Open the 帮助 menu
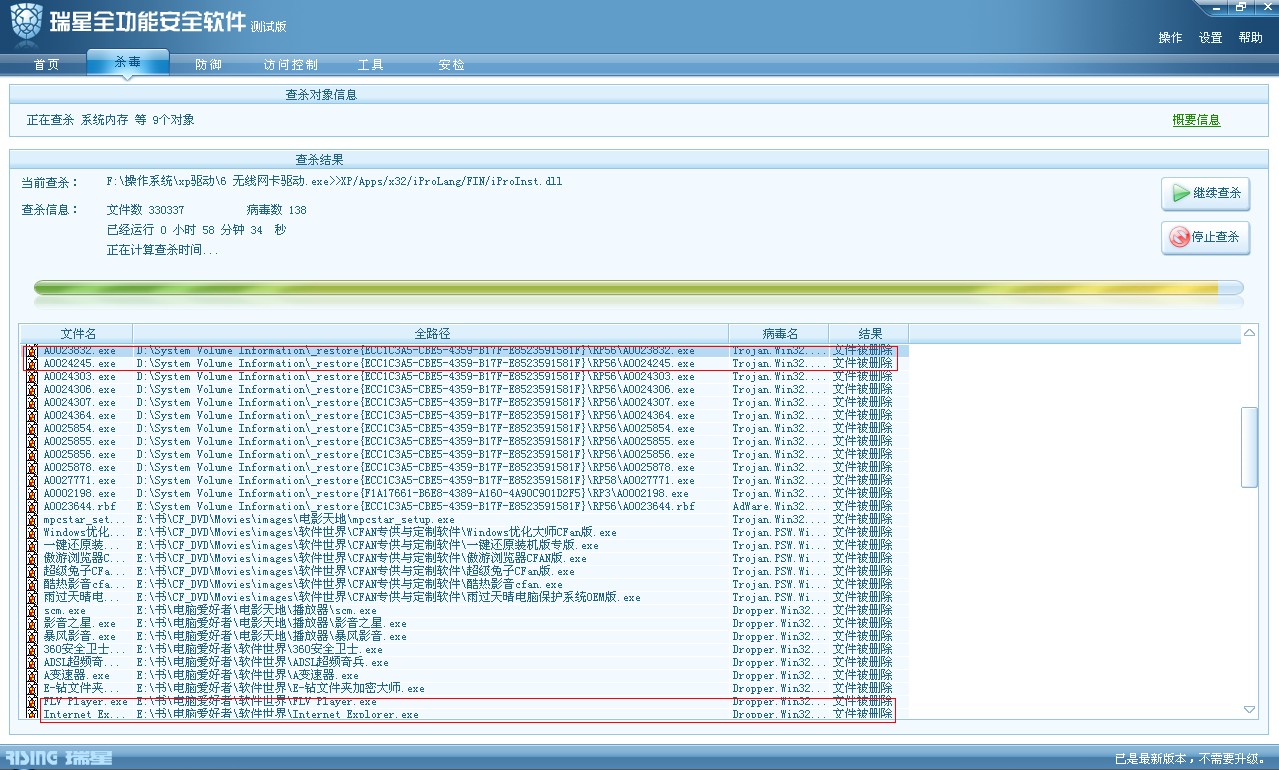The image size is (1279, 770). (1251, 38)
